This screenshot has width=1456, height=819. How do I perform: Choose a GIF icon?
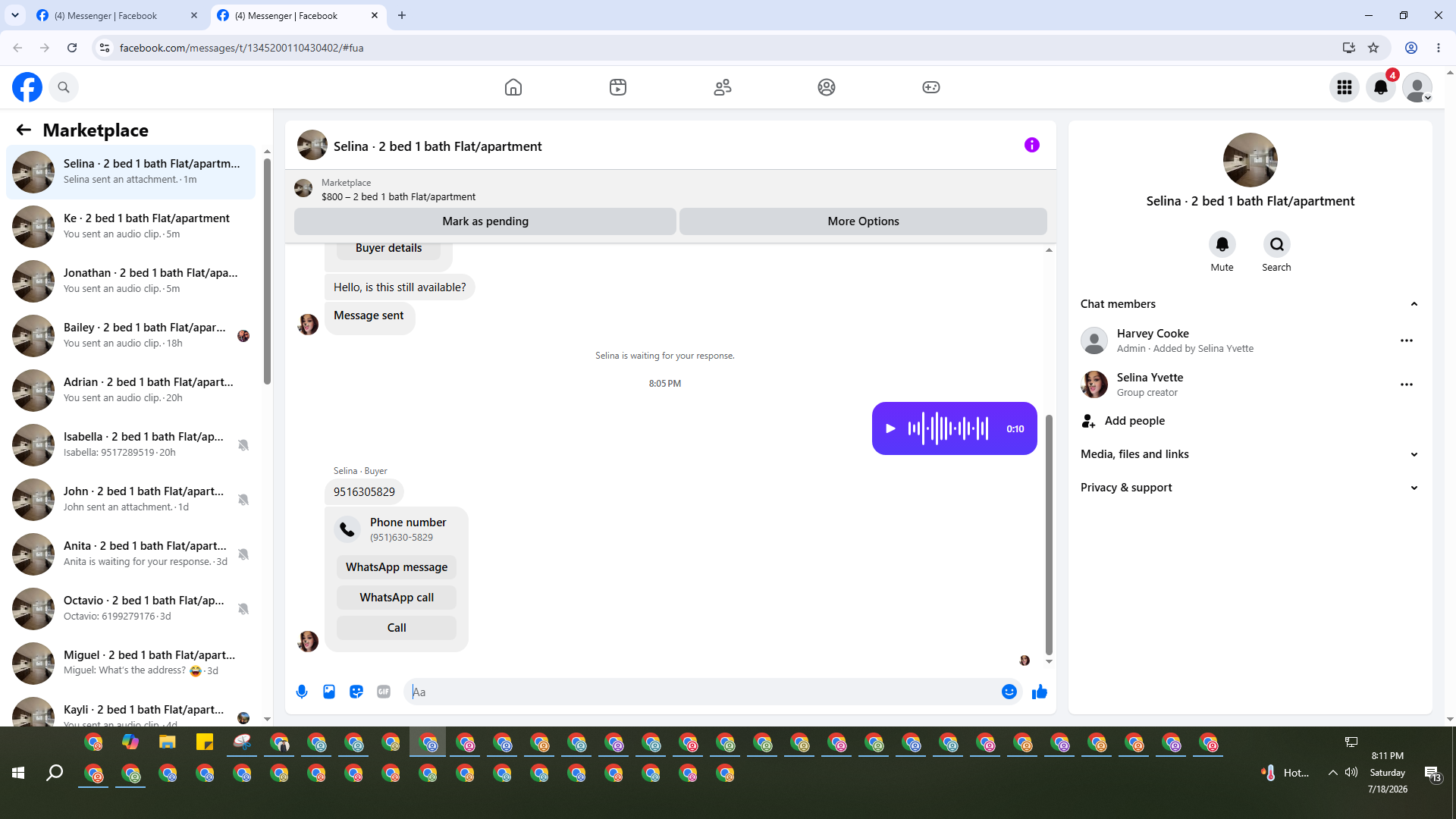(x=384, y=692)
